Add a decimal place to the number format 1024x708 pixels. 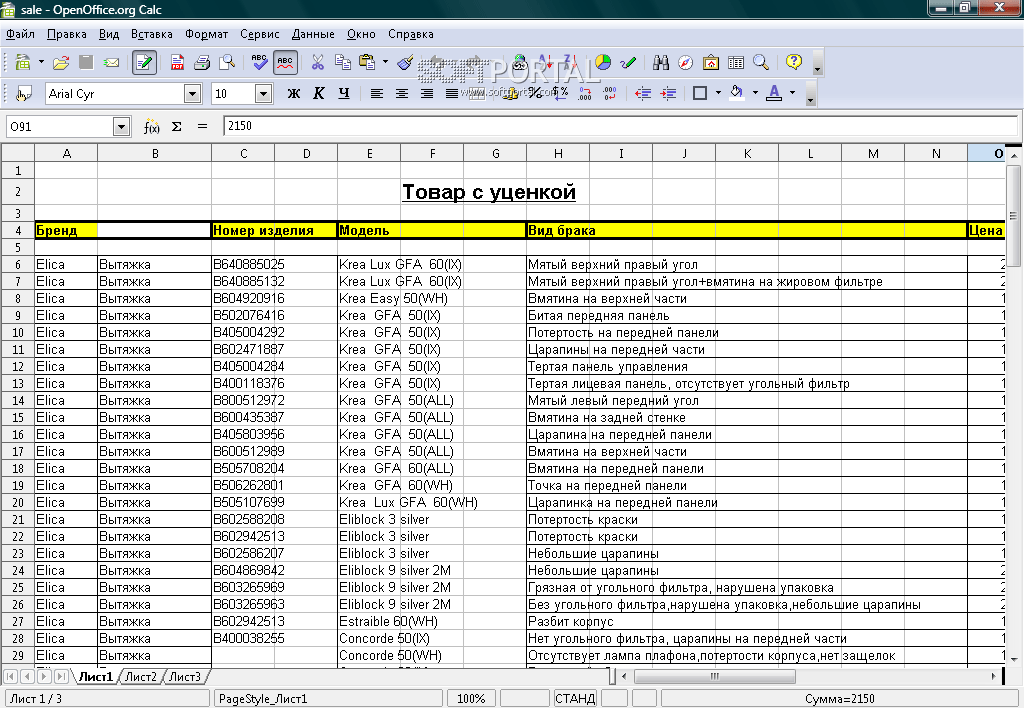click(584, 93)
